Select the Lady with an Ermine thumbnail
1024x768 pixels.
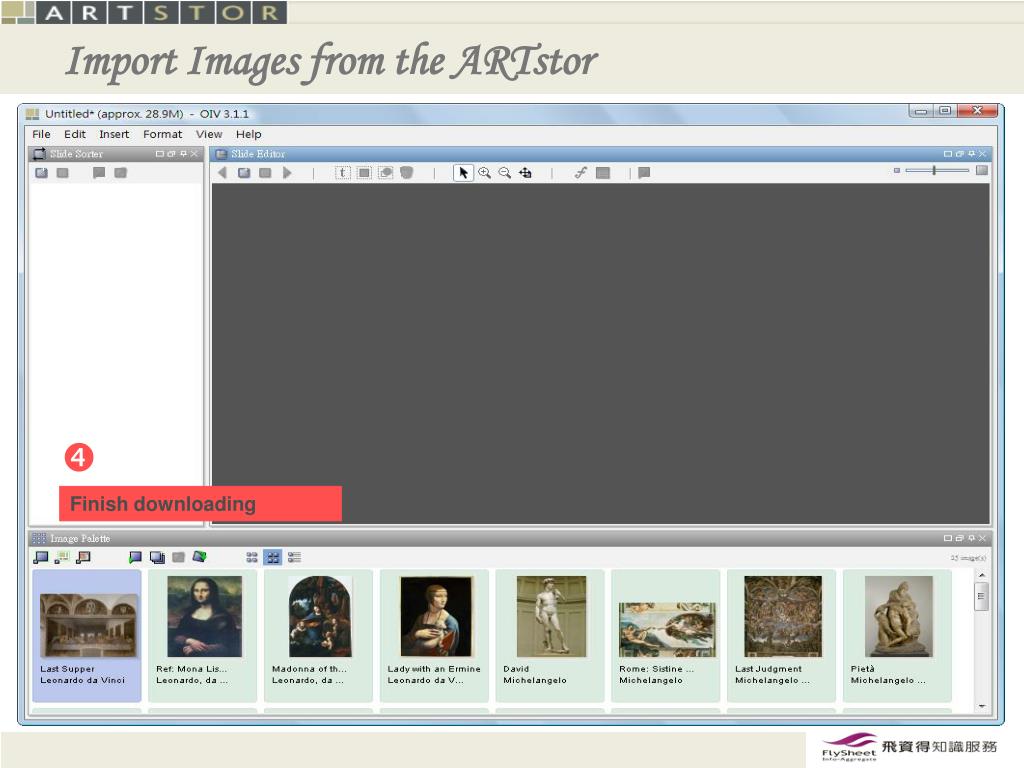(x=434, y=635)
